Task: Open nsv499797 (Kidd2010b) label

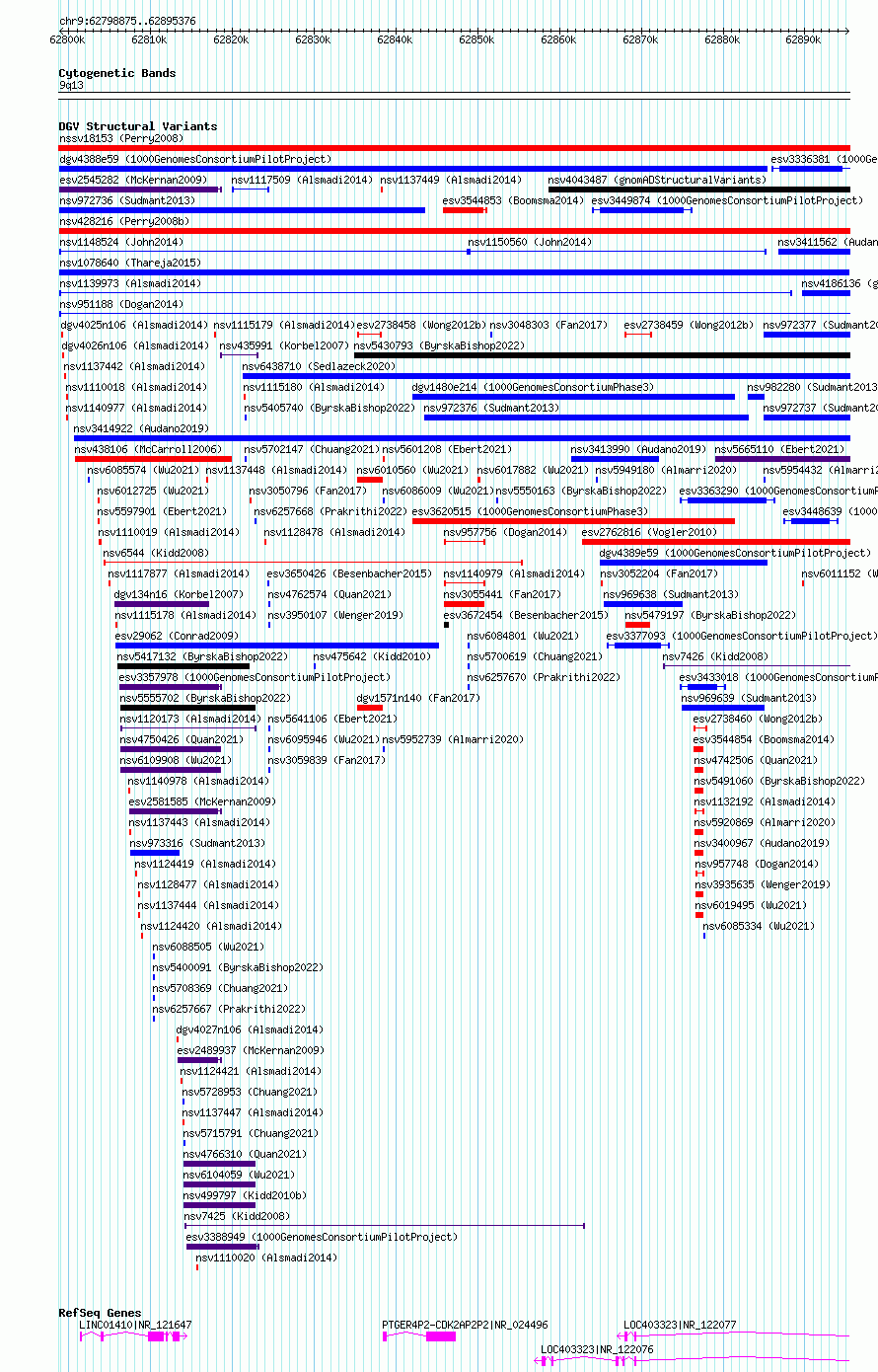Action: (x=246, y=1195)
